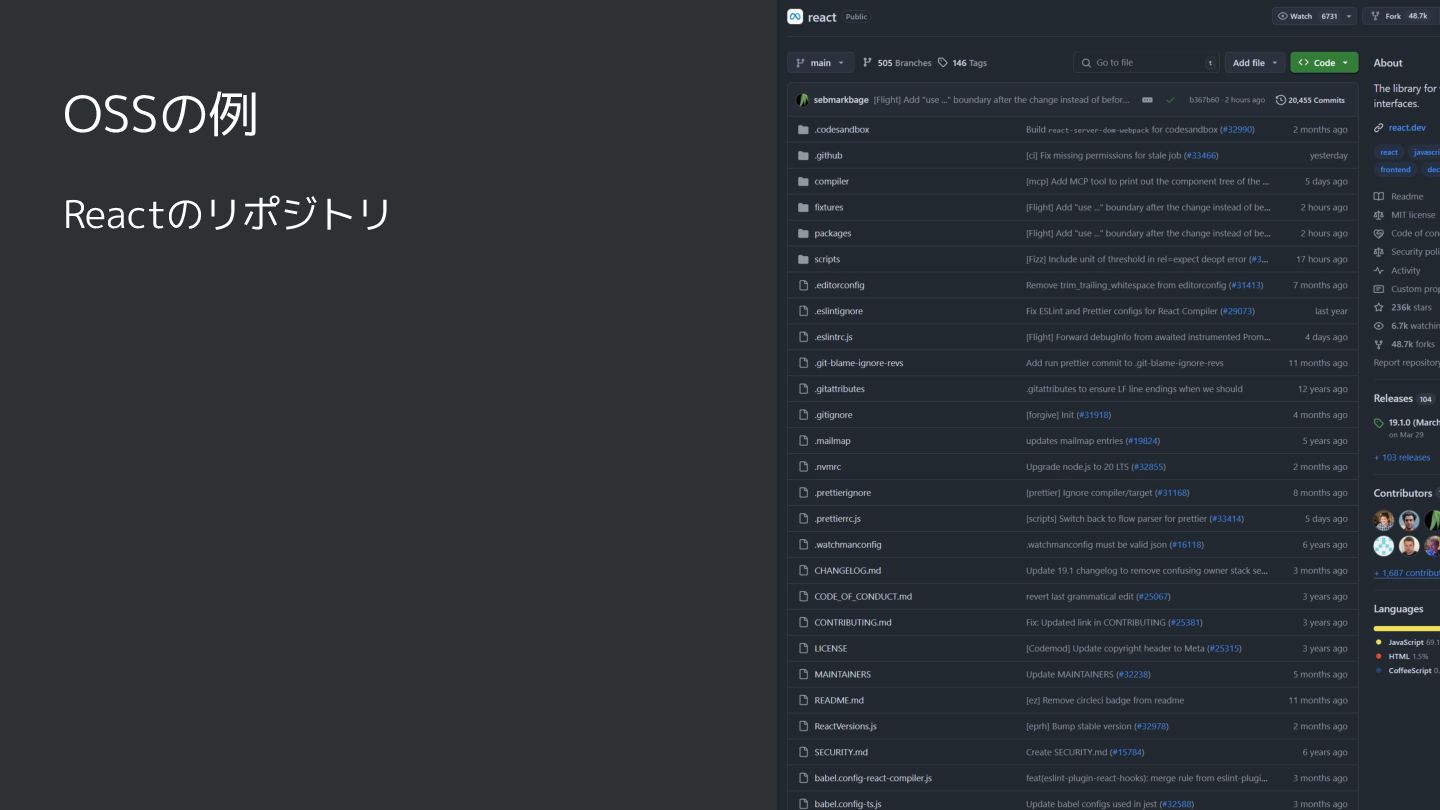This screenshot has width=1440, height=810.
Task: Open the Add file dropdown
Action: [x=1254, y=63]
